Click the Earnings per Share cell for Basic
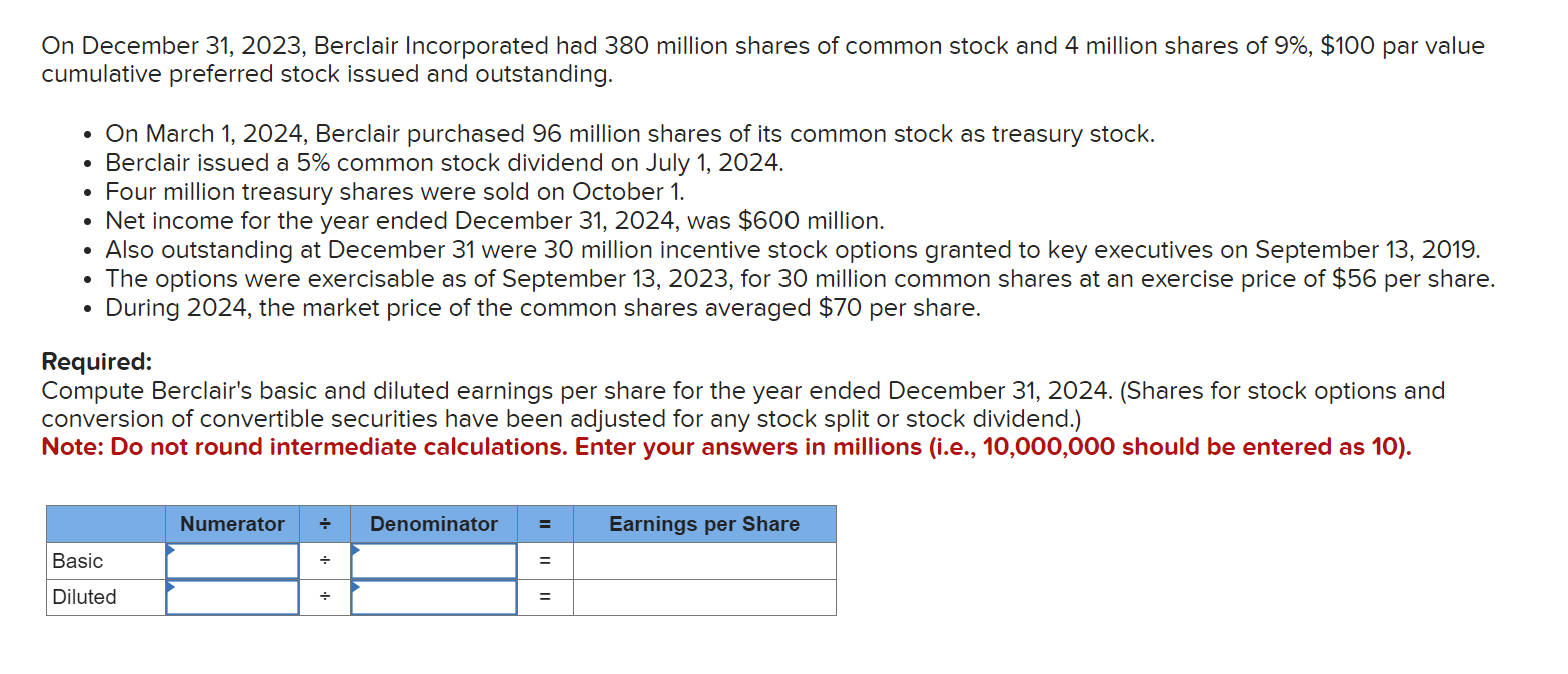Screen dimensions: 1568x674 [704, 561]
